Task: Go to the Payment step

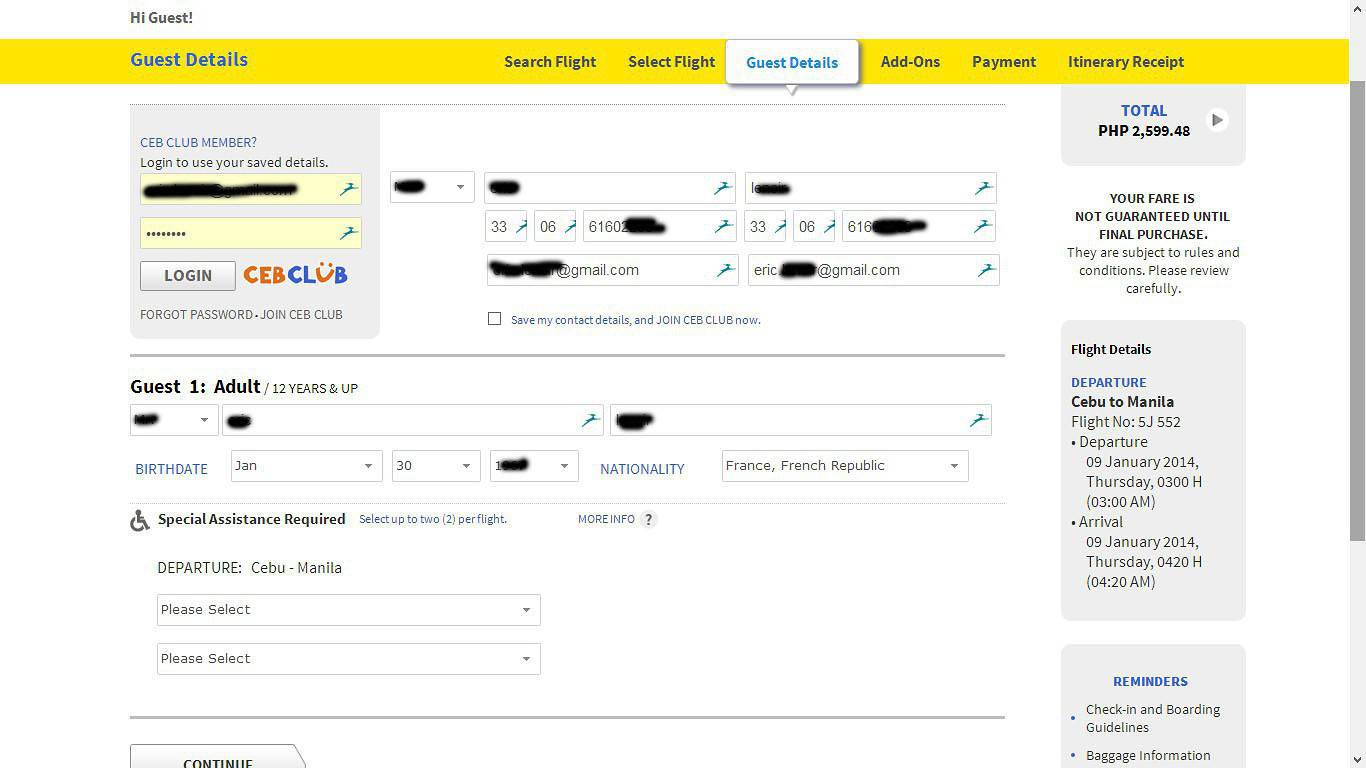Action: tap(1004, 62)
